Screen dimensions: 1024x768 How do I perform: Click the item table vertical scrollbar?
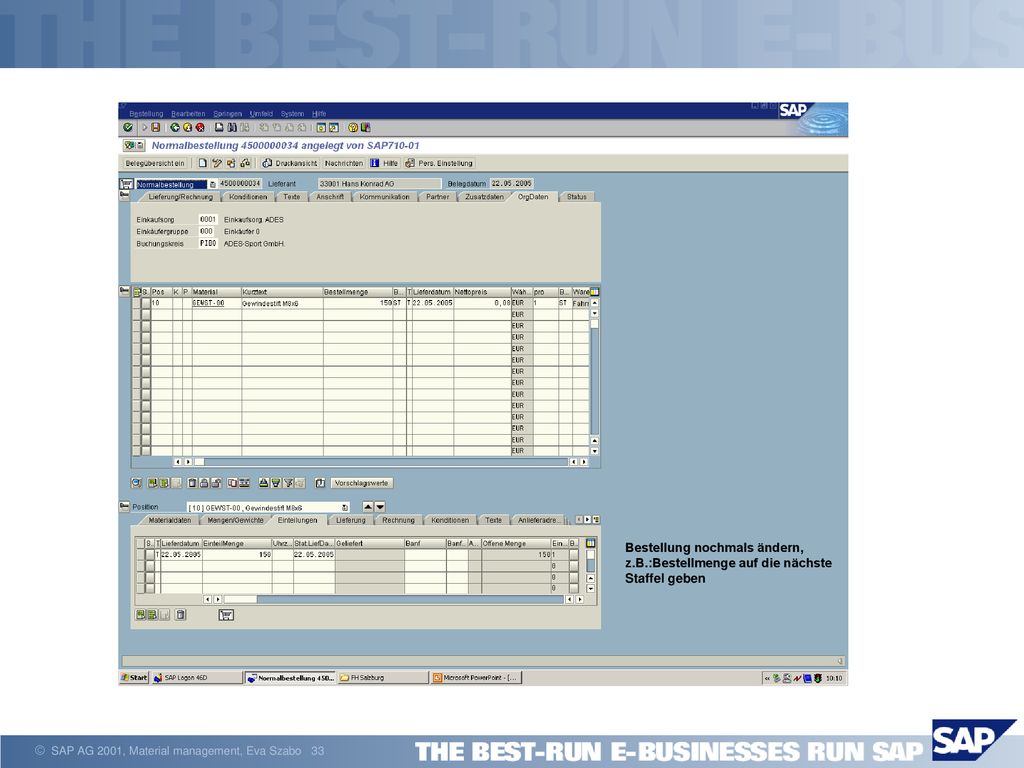(x=594, y=377)
